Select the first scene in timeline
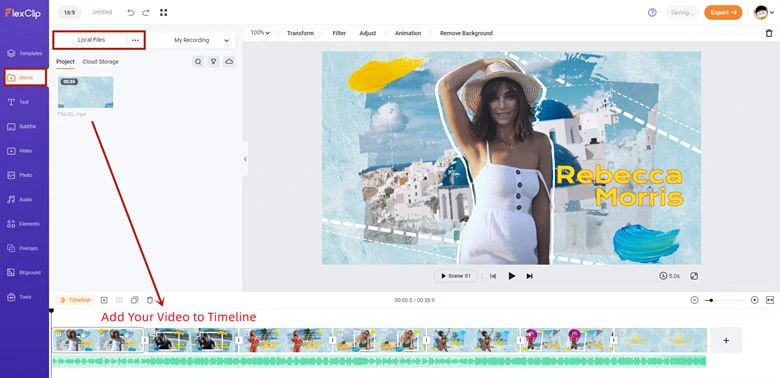 tap(98, 340)
